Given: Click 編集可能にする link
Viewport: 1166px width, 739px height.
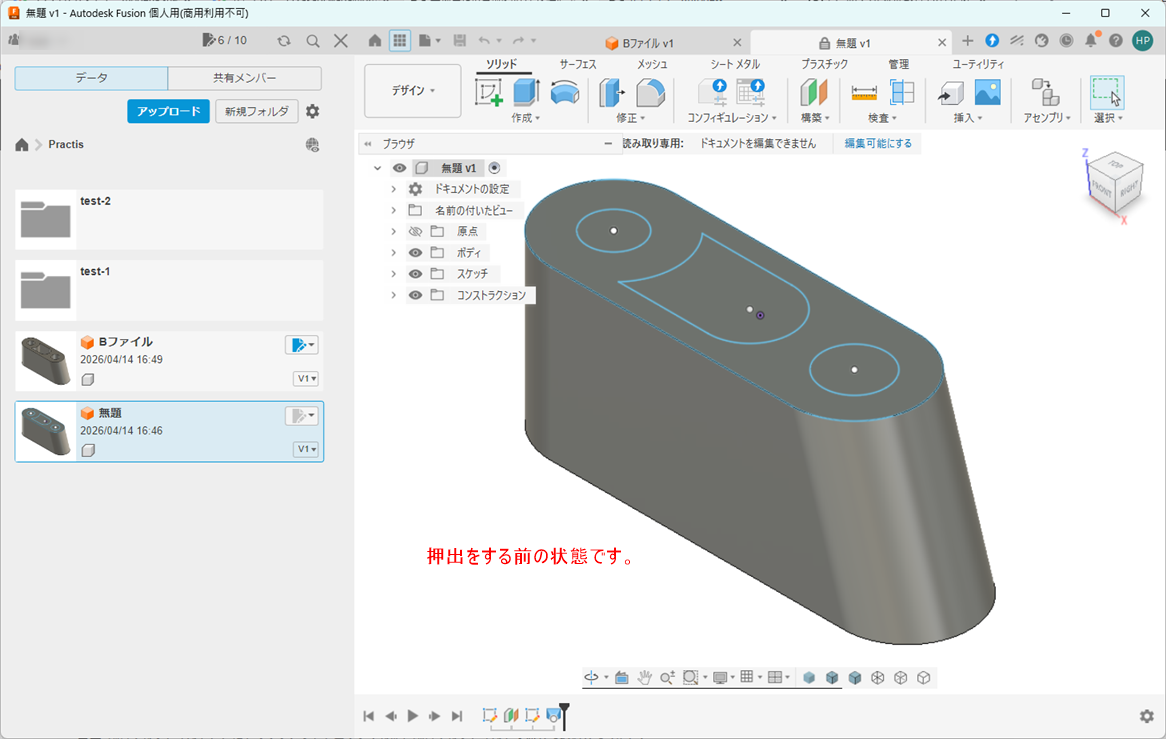Looking at the screenshot, I should pyautogui.click(x=877, y=143).
